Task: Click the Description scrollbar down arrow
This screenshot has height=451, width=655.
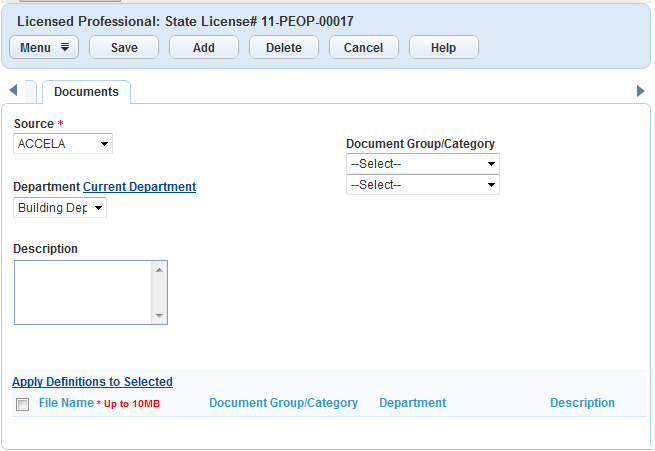Action: click(x=159, y=316)
